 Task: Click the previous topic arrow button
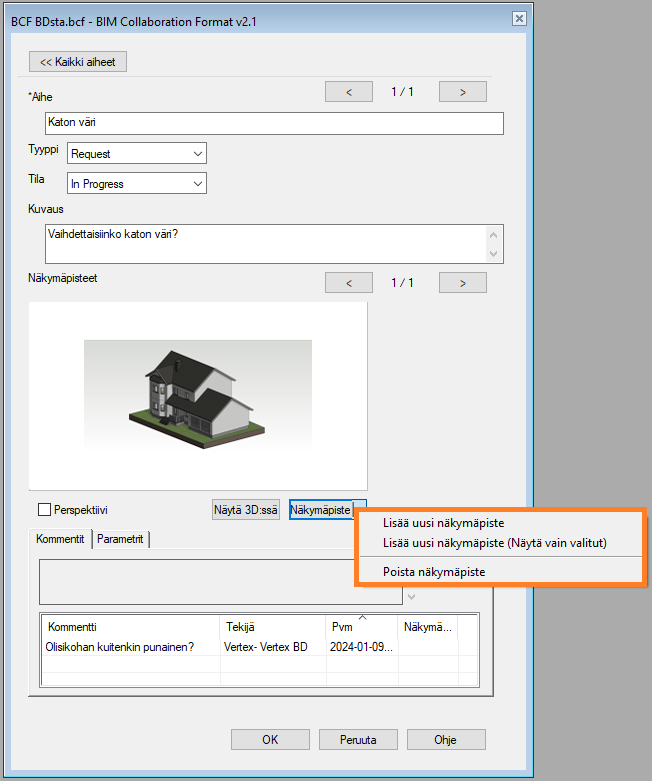(x=349, y=92)
